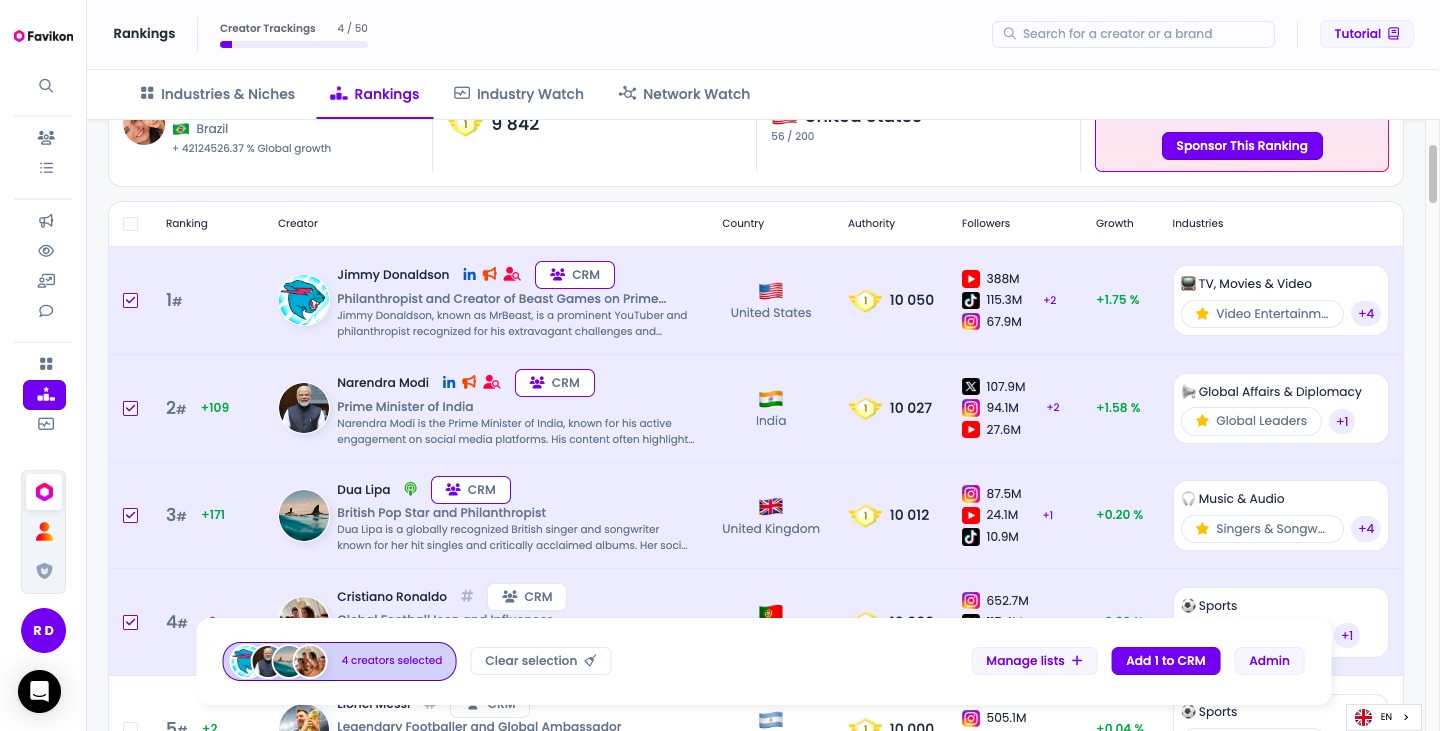Open the search icon in left sidebar
Image resolution: width=1440 pixels, height=731 pixels.
(x=46, y=86)
